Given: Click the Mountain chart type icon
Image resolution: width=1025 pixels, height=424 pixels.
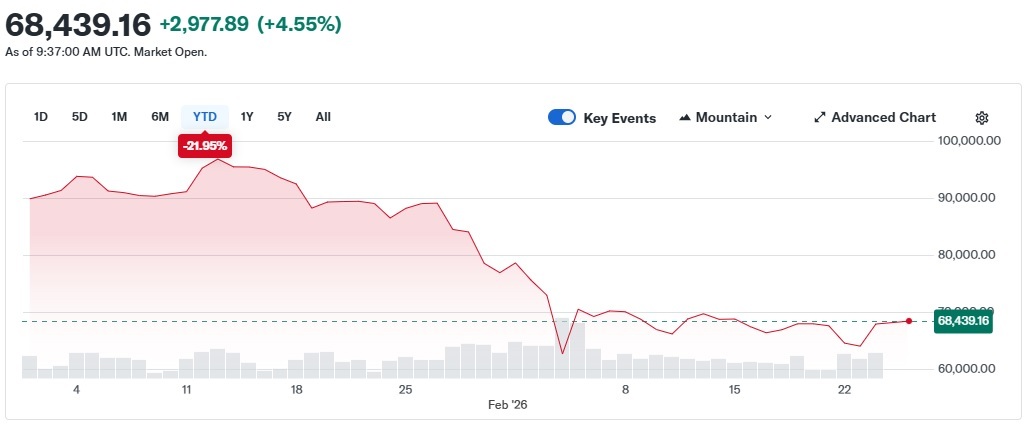Looking at the screenshot, I should click(685, 118).
